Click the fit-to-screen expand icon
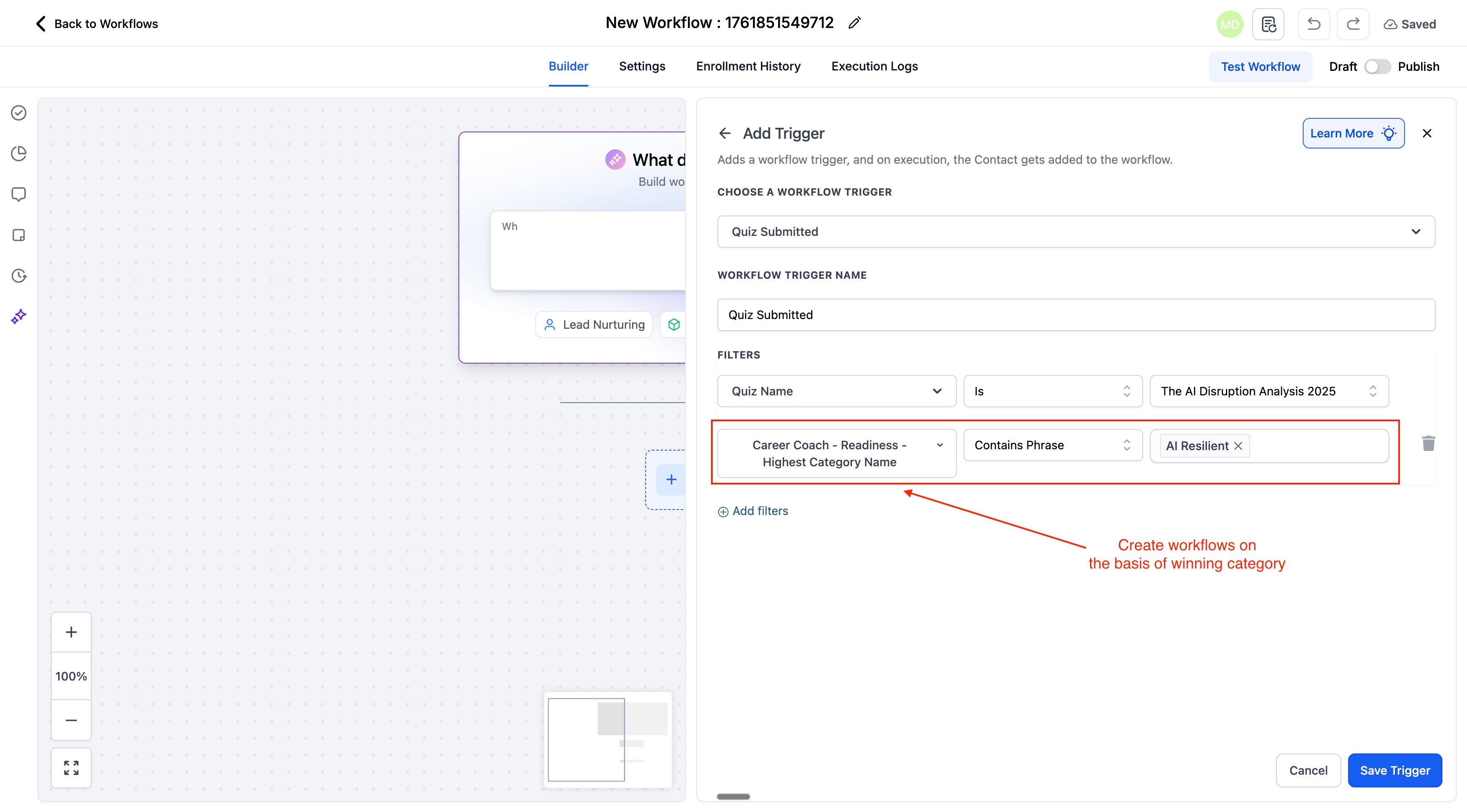 (x=71, y=767)
